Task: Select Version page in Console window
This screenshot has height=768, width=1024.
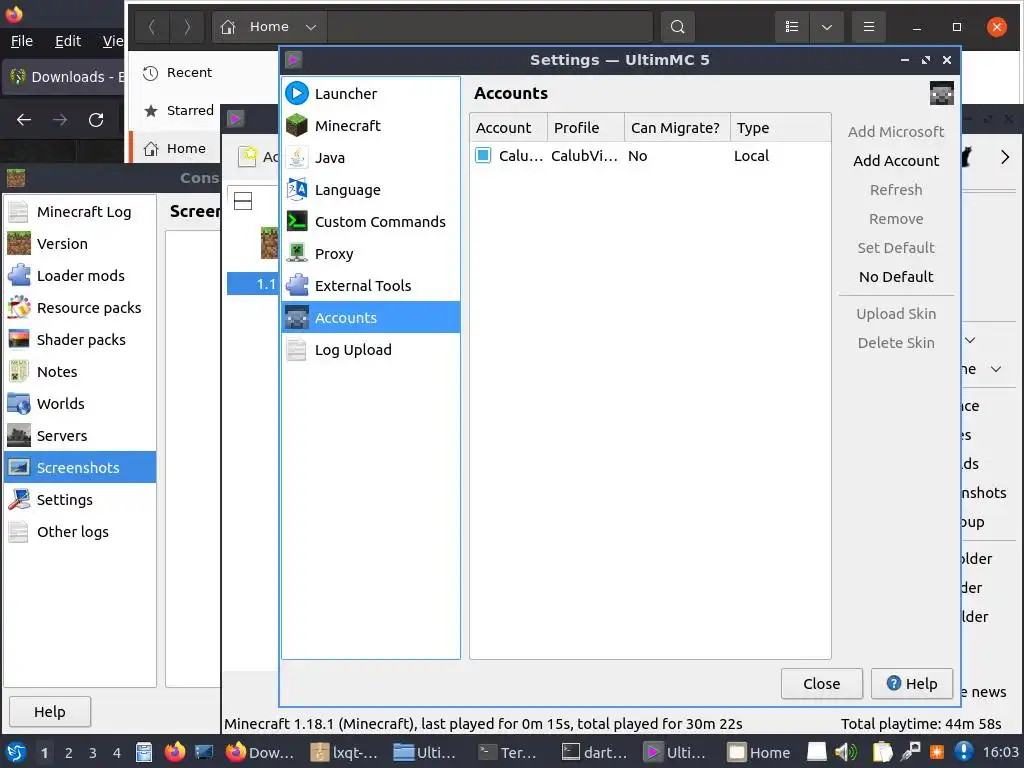Action: tap(80, 244)
